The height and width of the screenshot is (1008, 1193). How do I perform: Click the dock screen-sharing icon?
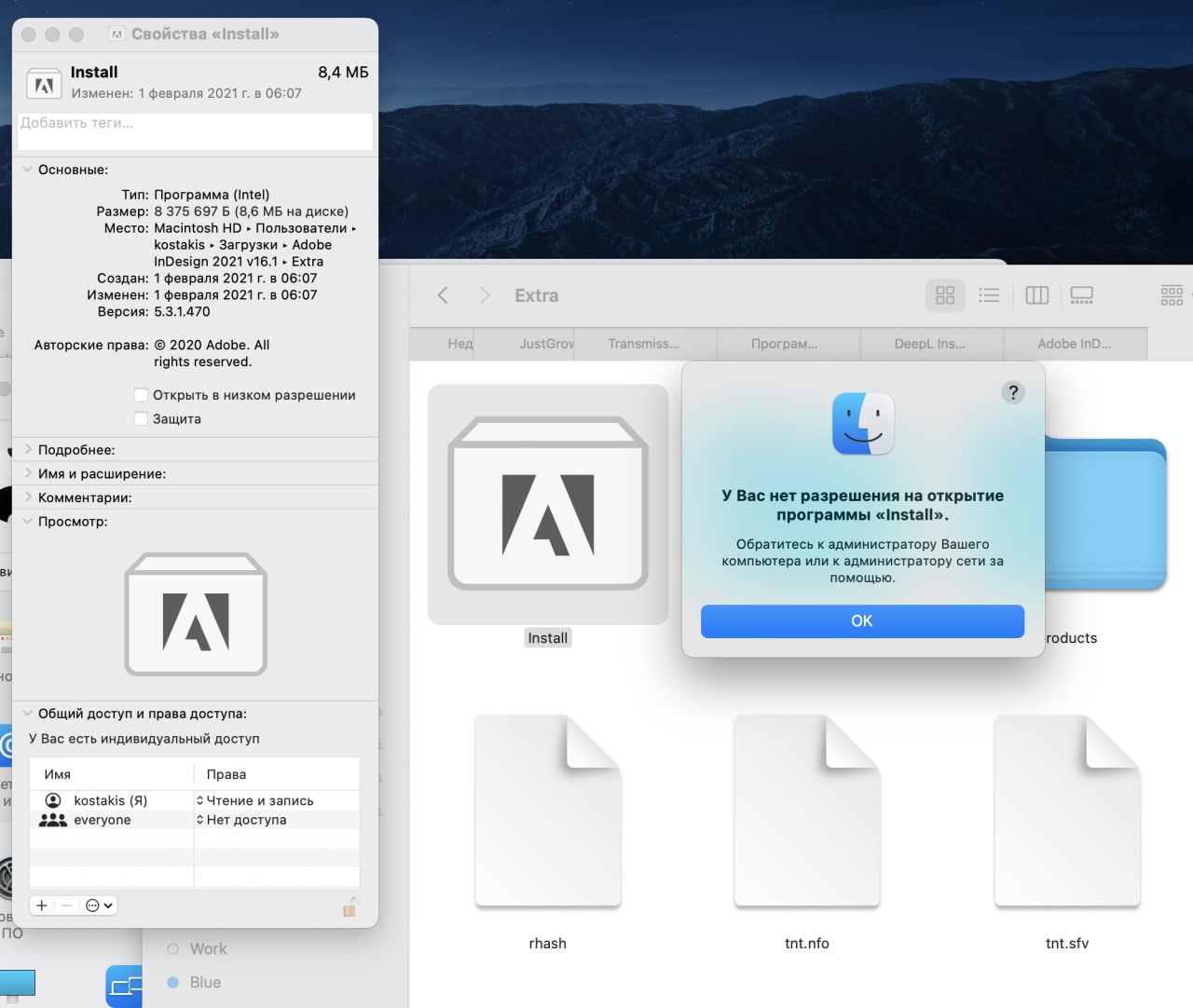[x=124, y=987]
